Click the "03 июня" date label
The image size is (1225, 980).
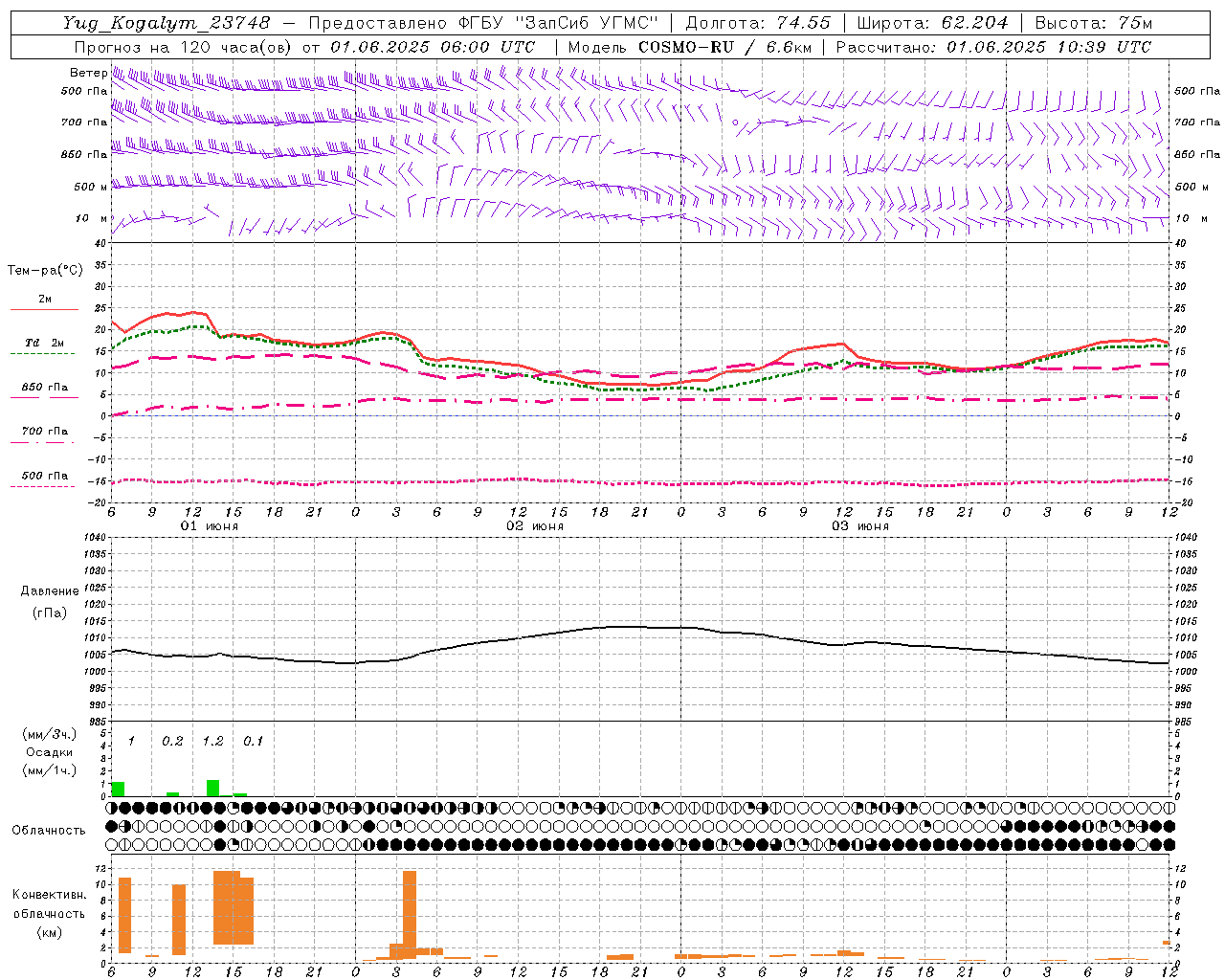(x=860, y=526)
